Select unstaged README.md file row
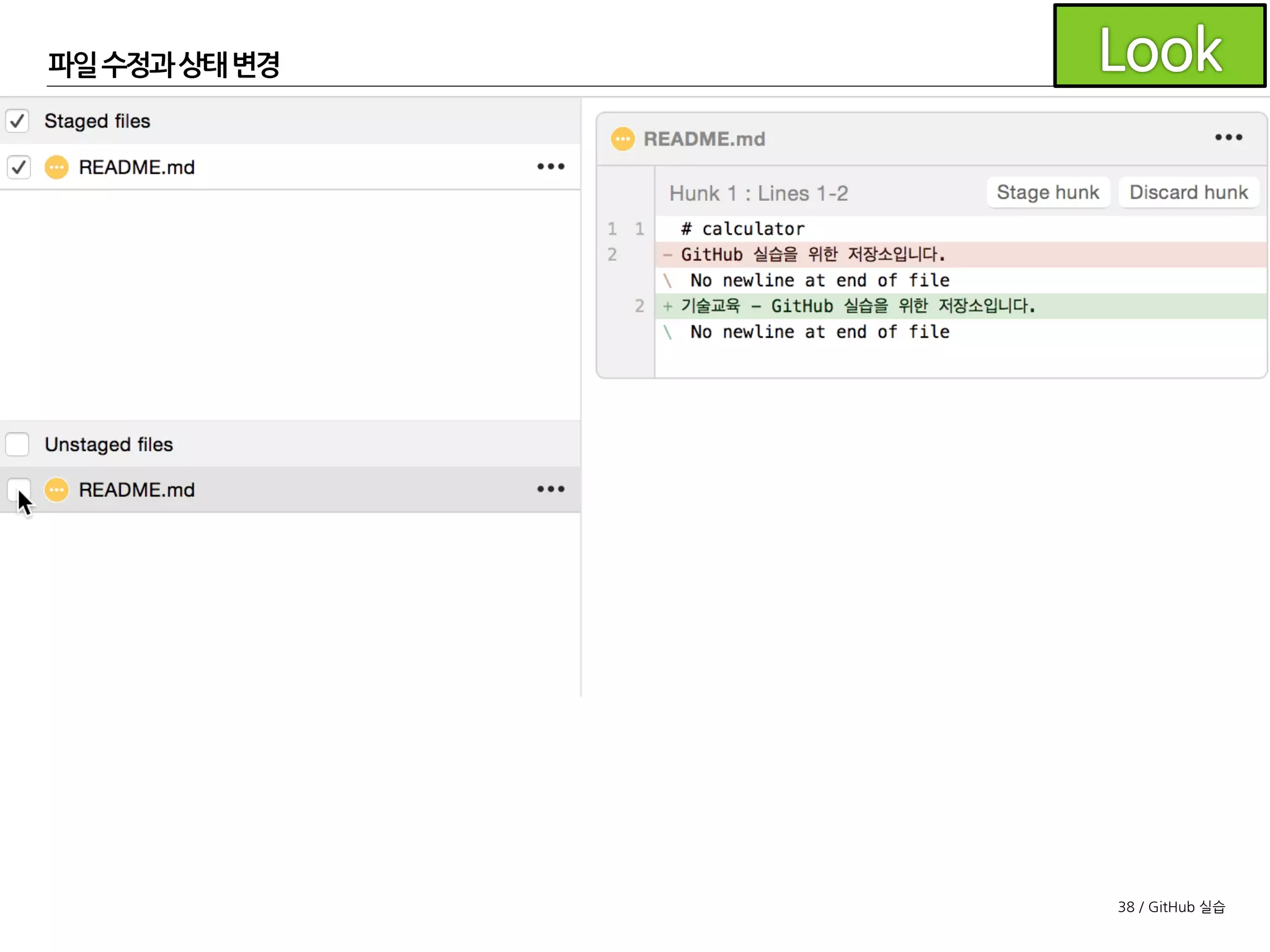This screenshot has height=952, width=1270. 290,490
